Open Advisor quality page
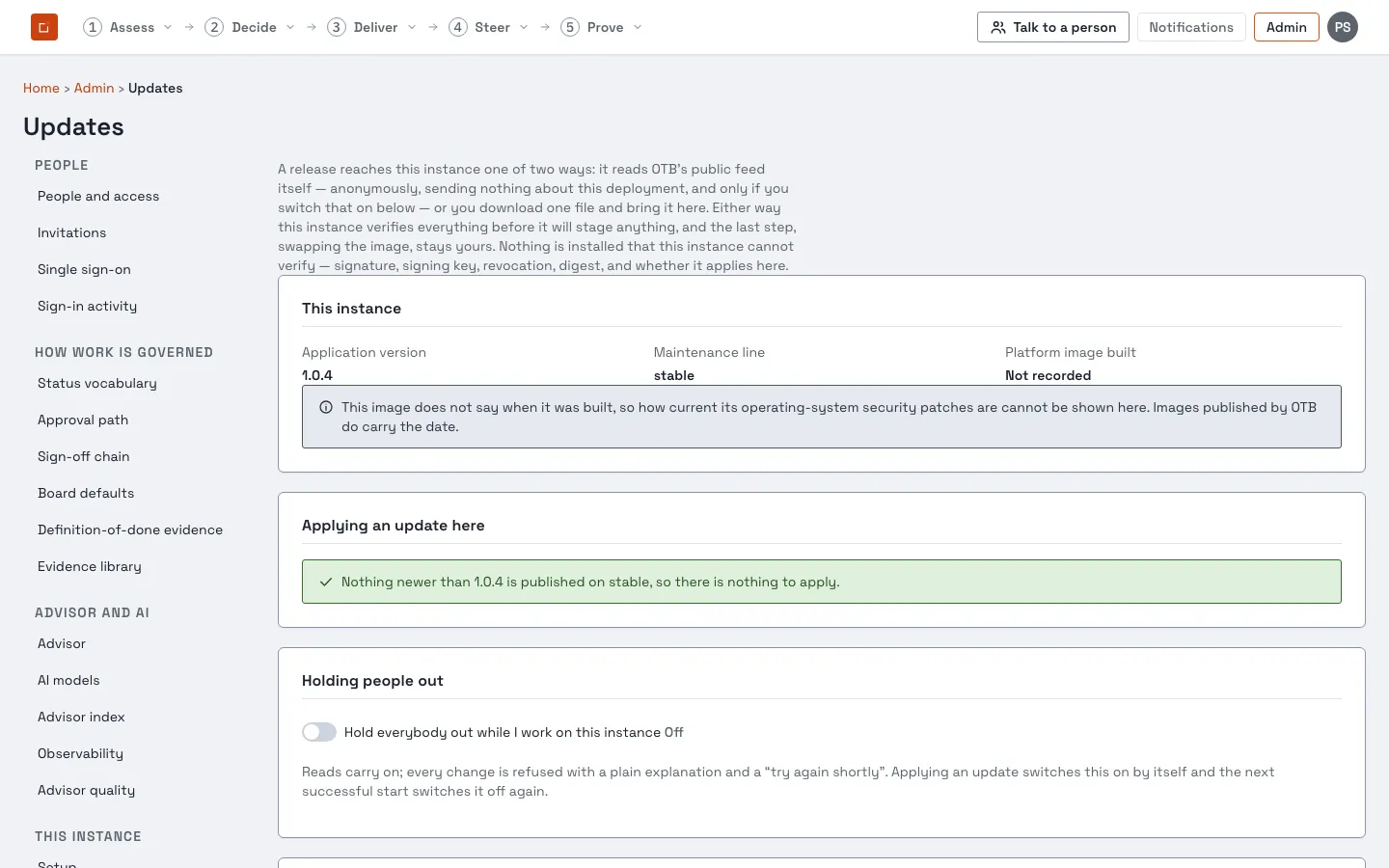Image resolution: width=1389 pixels, height=868 pixels. [x=87, y=790]
